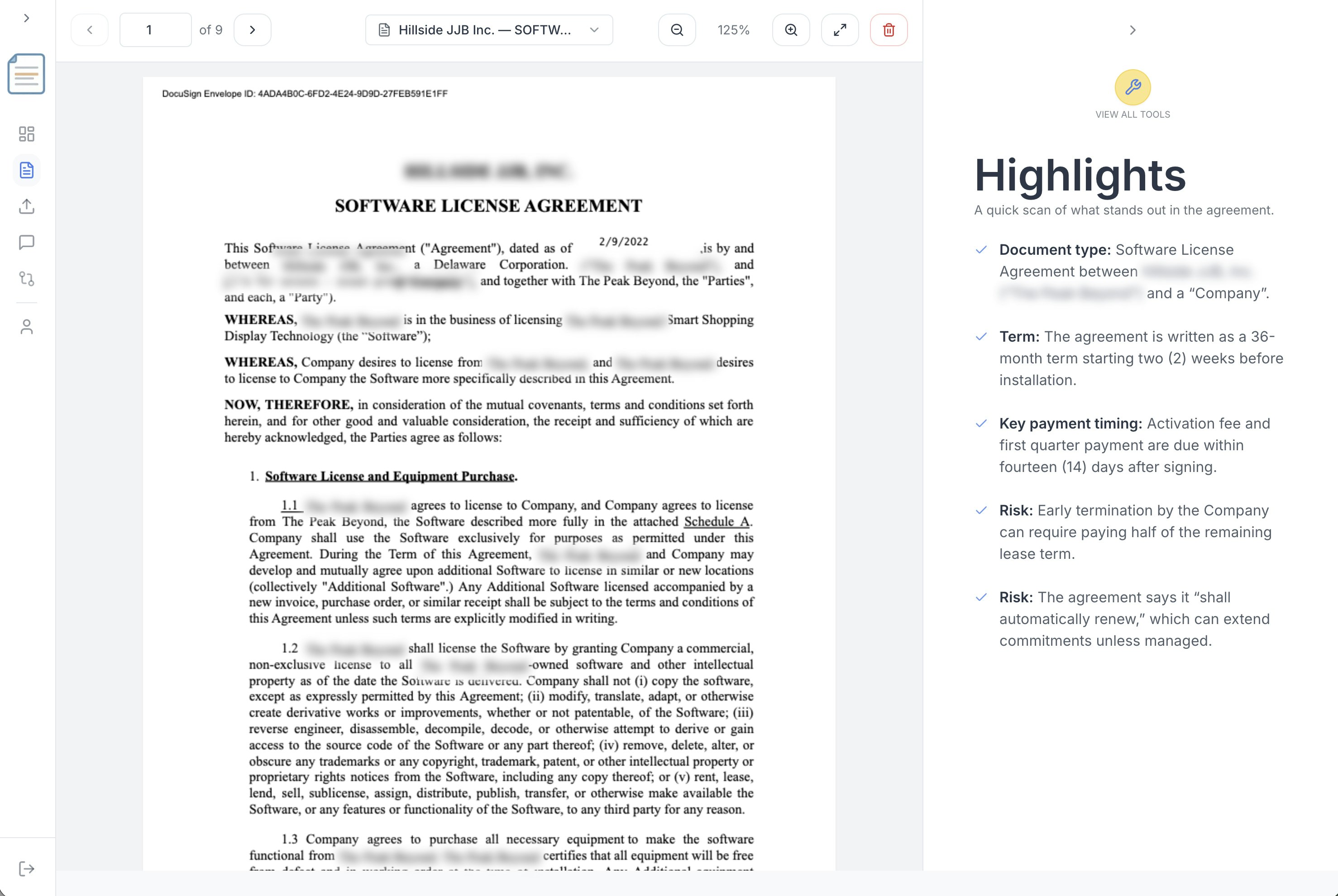
Task: Select the compare/versions icon in sidebar
Action: [26, 279]
